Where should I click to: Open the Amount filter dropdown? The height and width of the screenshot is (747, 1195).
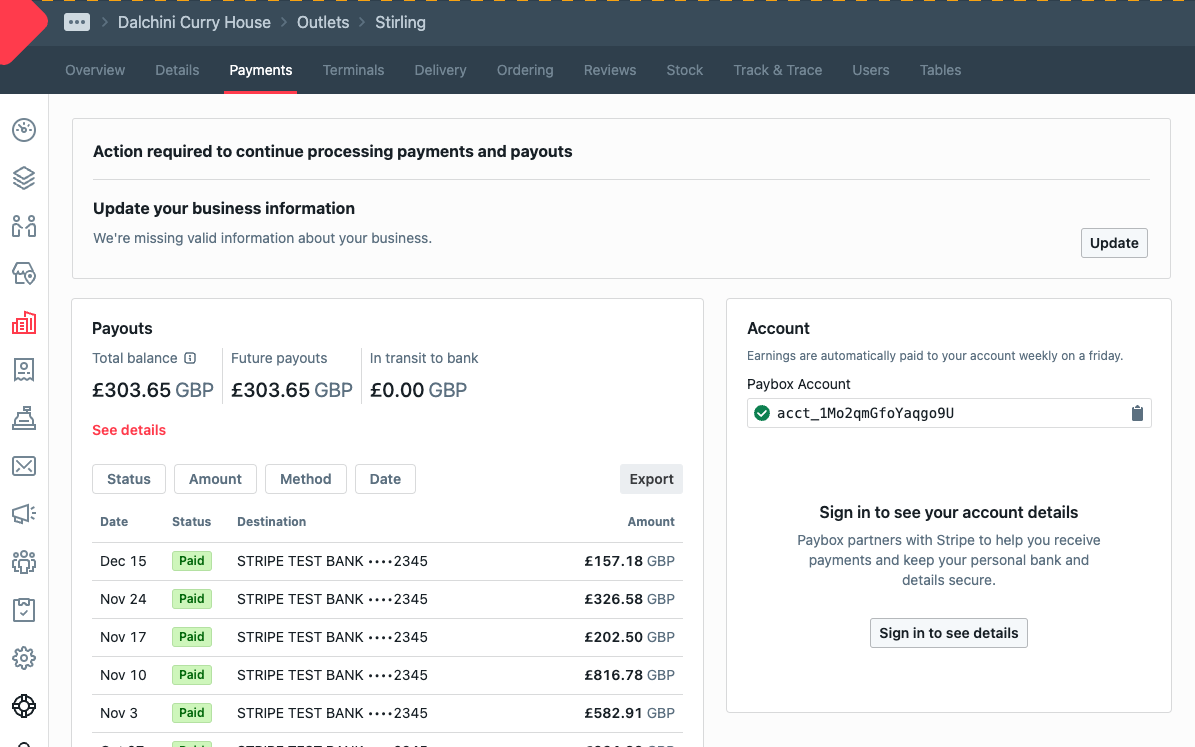(215, 479)
